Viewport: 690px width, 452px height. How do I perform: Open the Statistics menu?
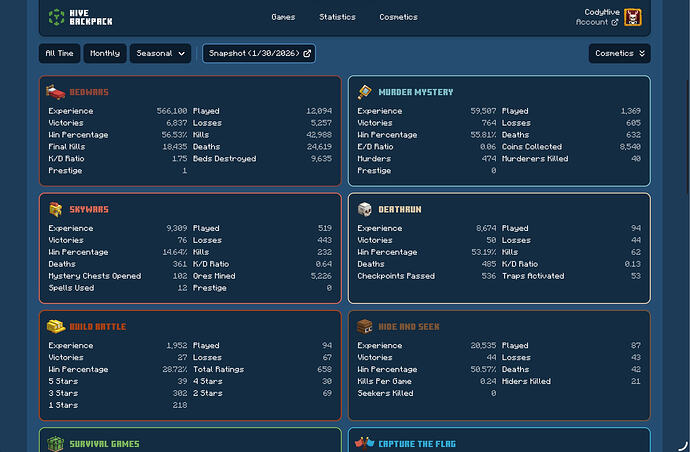click(337, 17)
